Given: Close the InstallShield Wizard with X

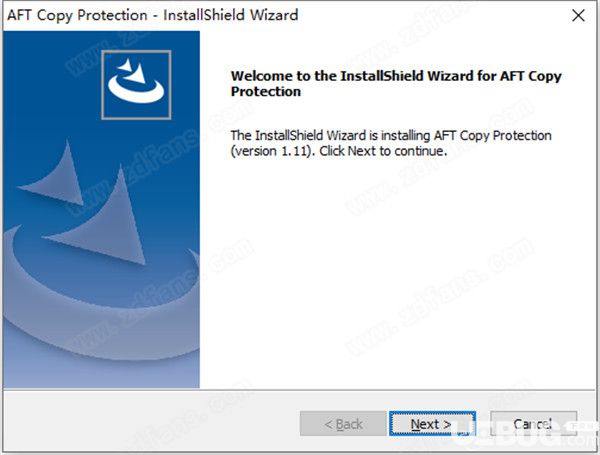Looking at the screenshot, I should tap(578, 16).
